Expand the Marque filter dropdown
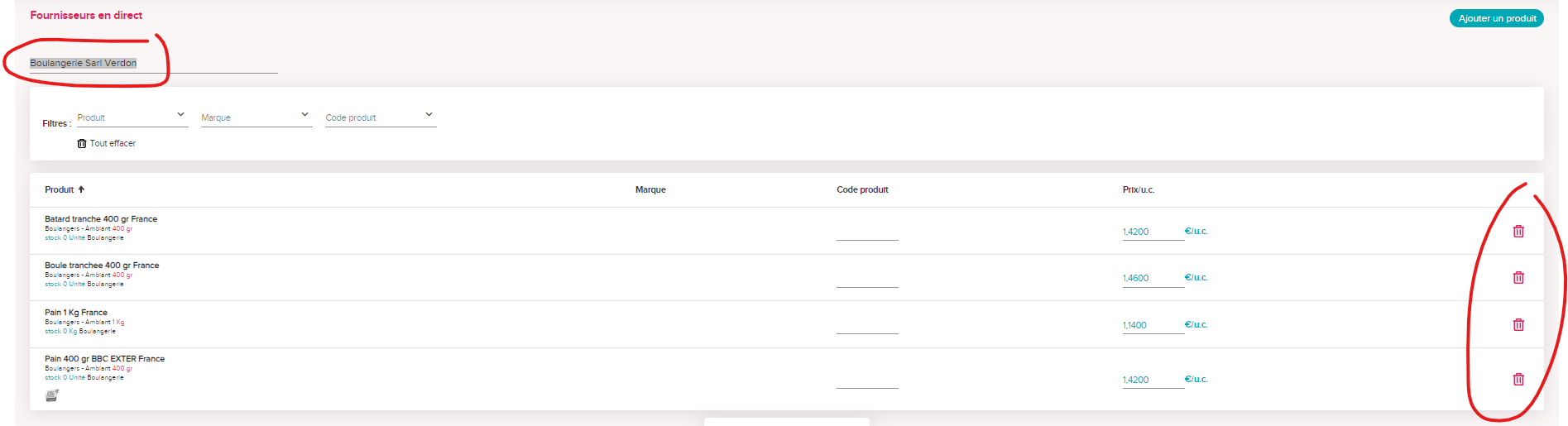Image resolution: width=1568 pixels, height=426 pixels. [x=257, y=117]
